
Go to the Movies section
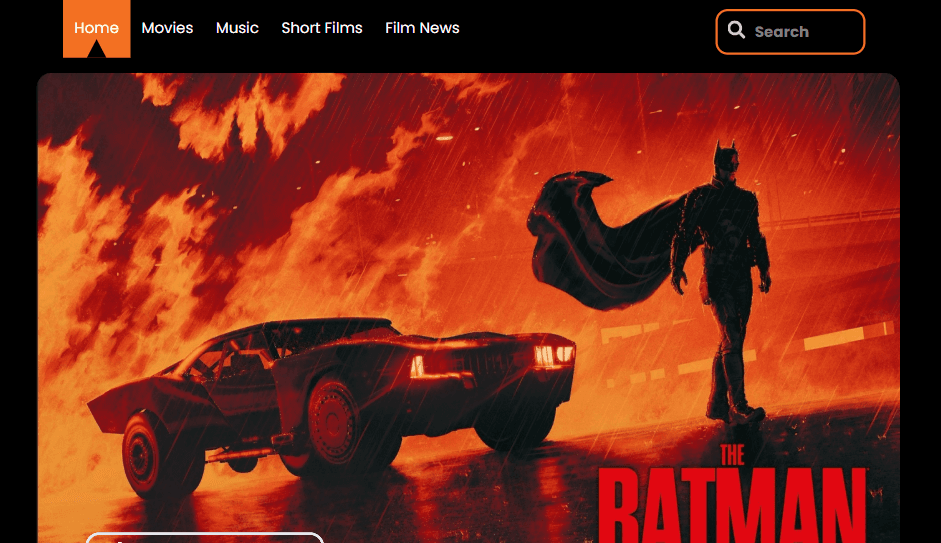[x=167, y=28]
